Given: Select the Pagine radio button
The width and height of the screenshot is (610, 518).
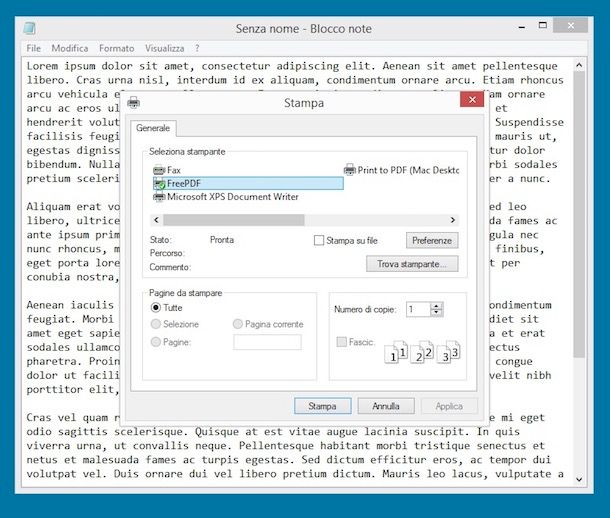Looking at the screenshot, I should (156, 342).
